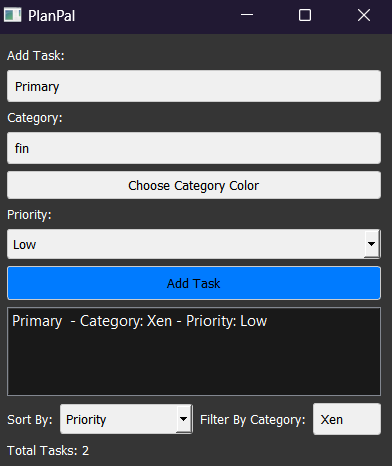Focus the Add Task field containing 'Primary'
Viewport: 392px width, 466px height.
194,86
